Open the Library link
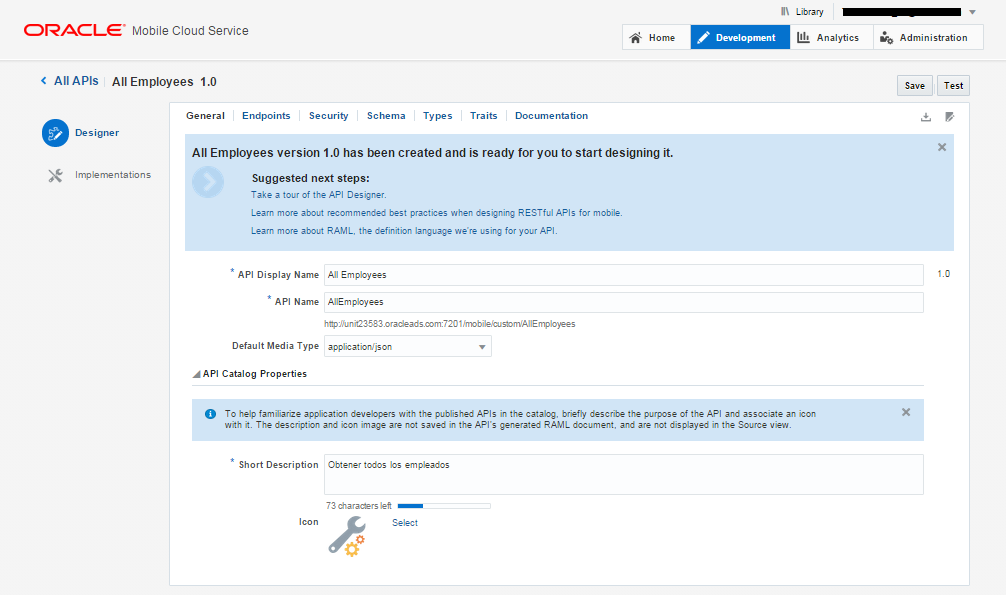Screen dimensions: 1006x595 point(810,12)
